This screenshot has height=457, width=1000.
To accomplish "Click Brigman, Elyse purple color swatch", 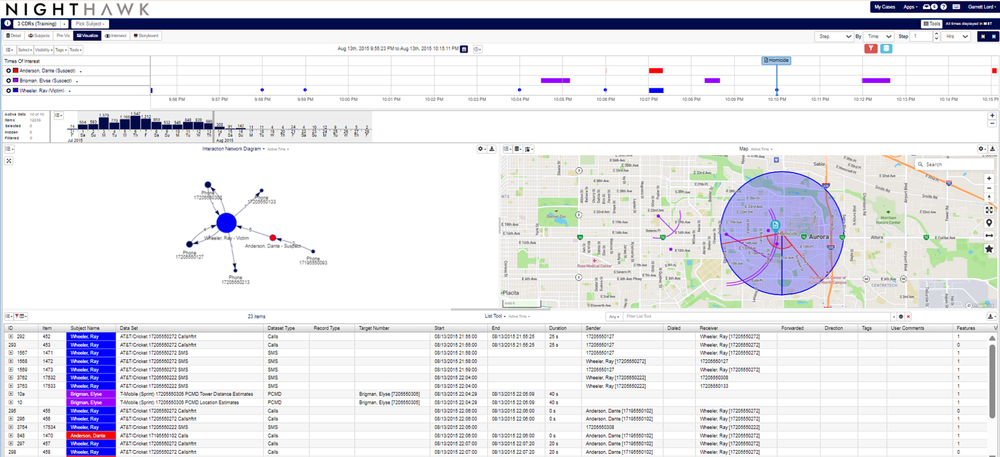I will click(x=15, y=81).
